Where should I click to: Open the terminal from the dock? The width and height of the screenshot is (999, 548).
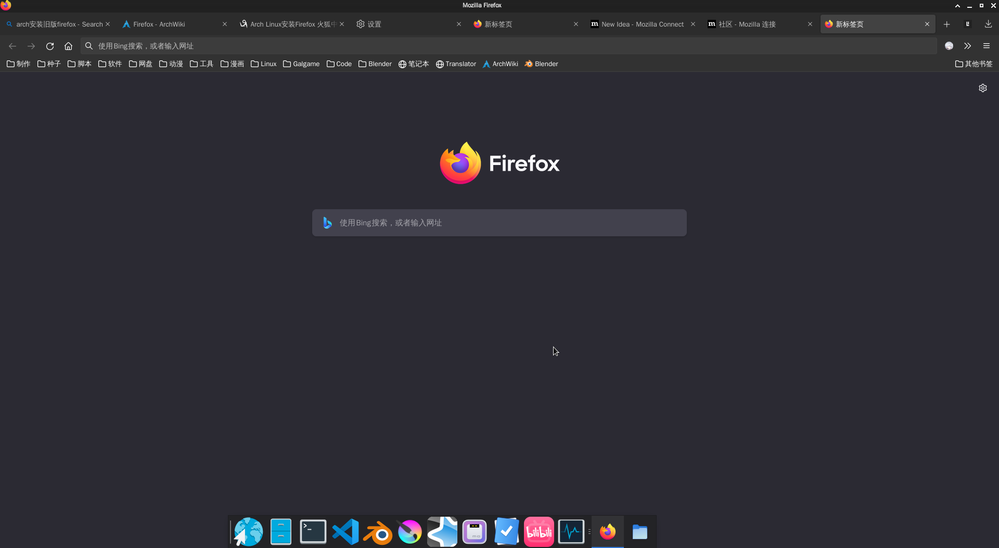(x=313, y=532)
